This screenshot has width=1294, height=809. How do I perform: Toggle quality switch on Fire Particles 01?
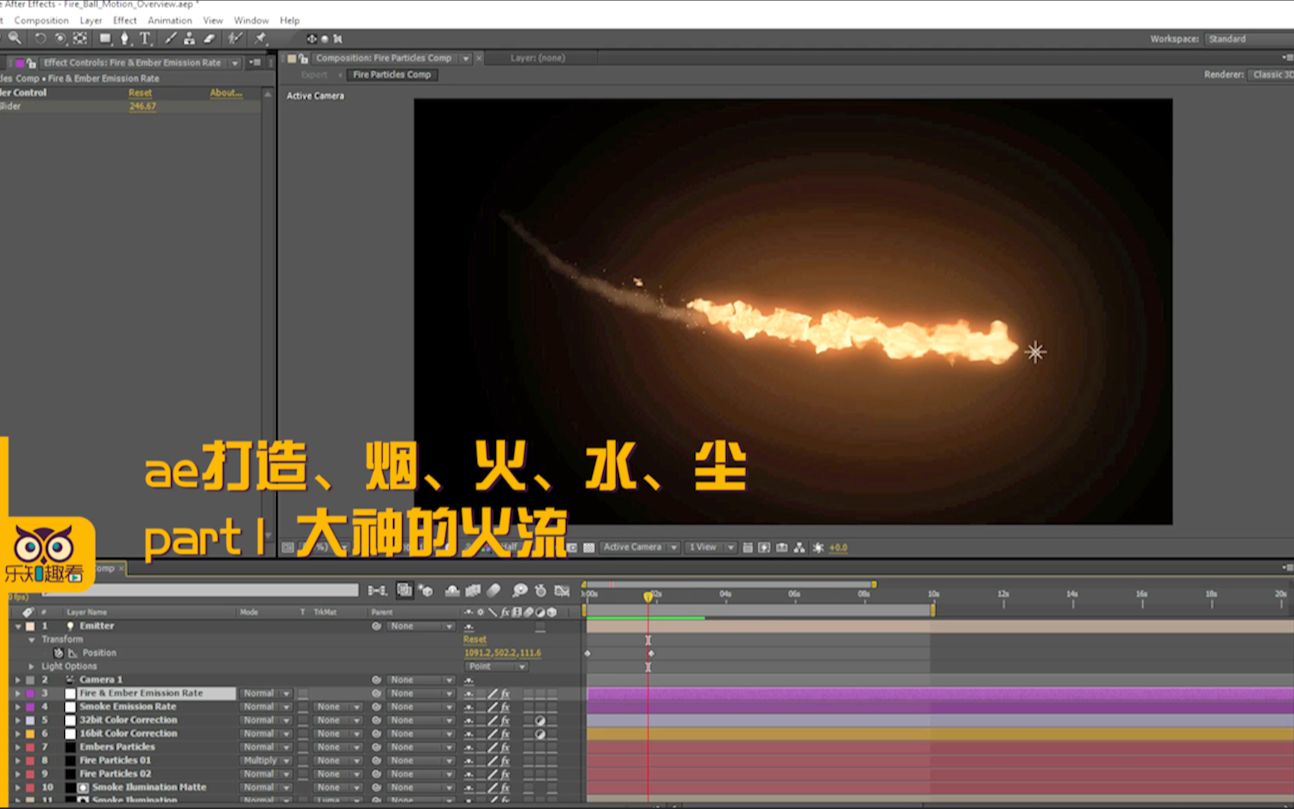click(492, 761)
